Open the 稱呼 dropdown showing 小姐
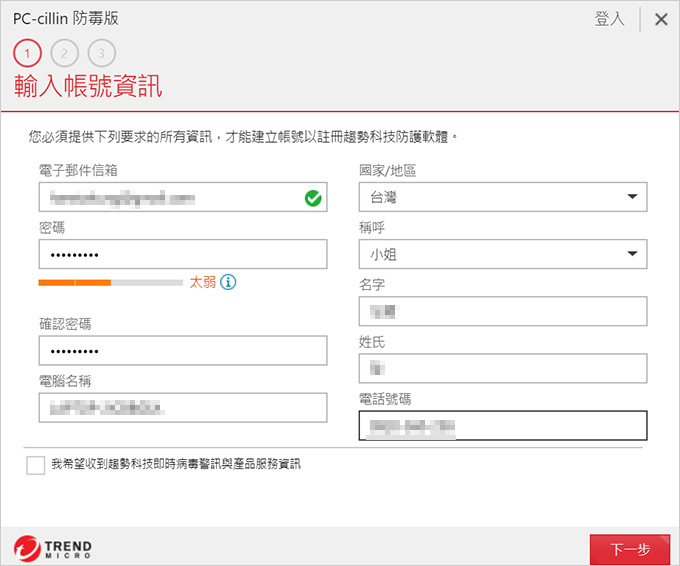This screenshot has width=680, height=566. (x=503, y=254)
